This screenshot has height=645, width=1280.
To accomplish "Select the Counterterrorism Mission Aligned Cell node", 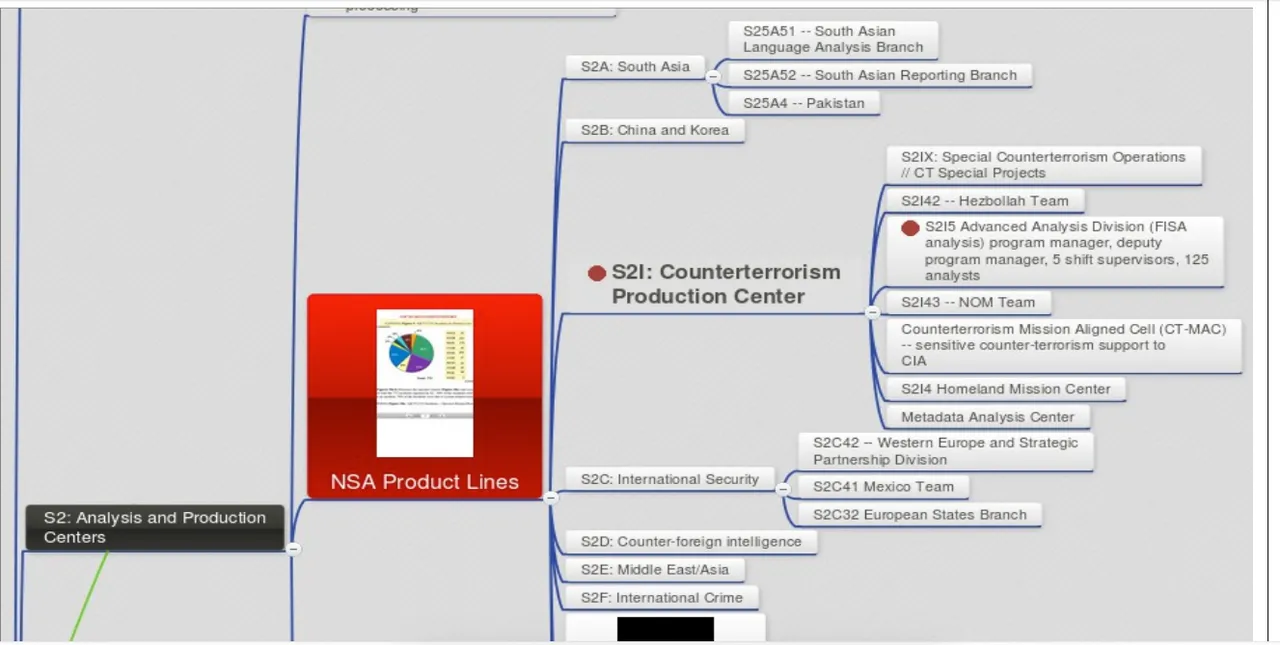I will point(1064,345).
